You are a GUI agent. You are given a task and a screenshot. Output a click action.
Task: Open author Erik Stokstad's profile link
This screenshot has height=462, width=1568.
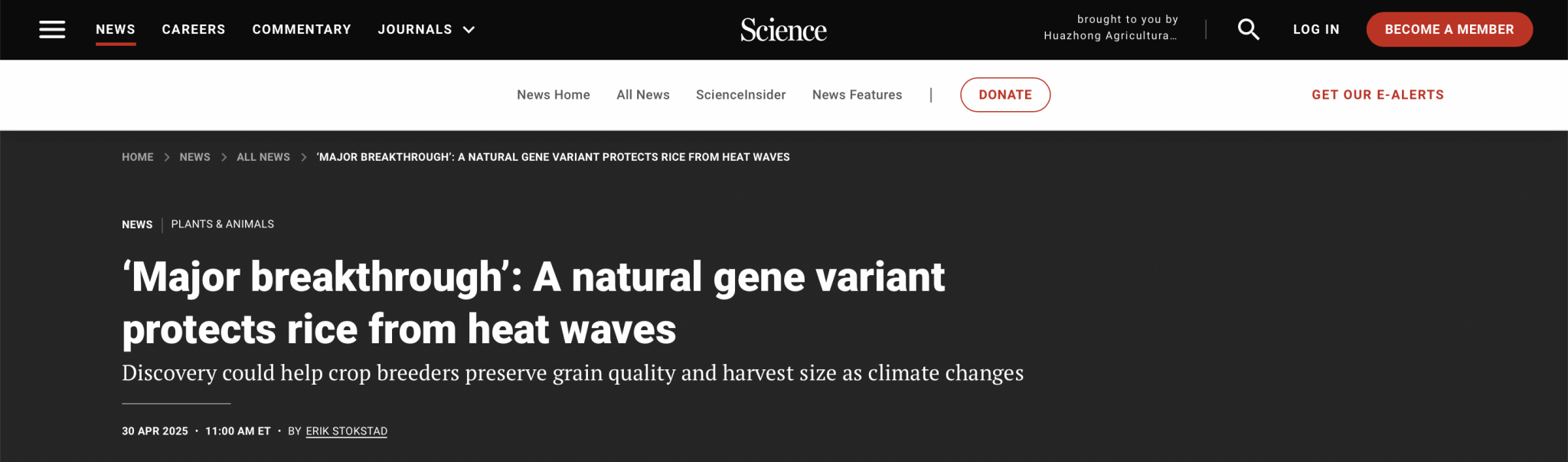click(347, 431)
